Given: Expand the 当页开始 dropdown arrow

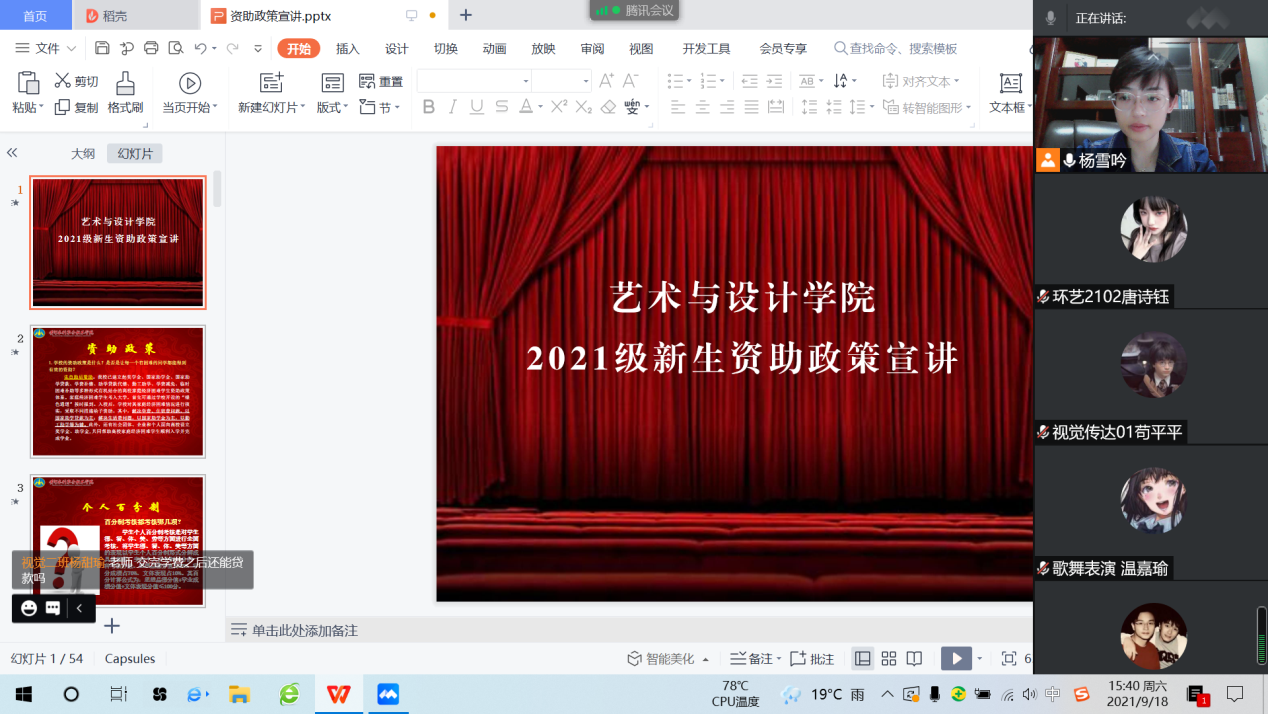Looking at the screenshot, I should [215, 108].
